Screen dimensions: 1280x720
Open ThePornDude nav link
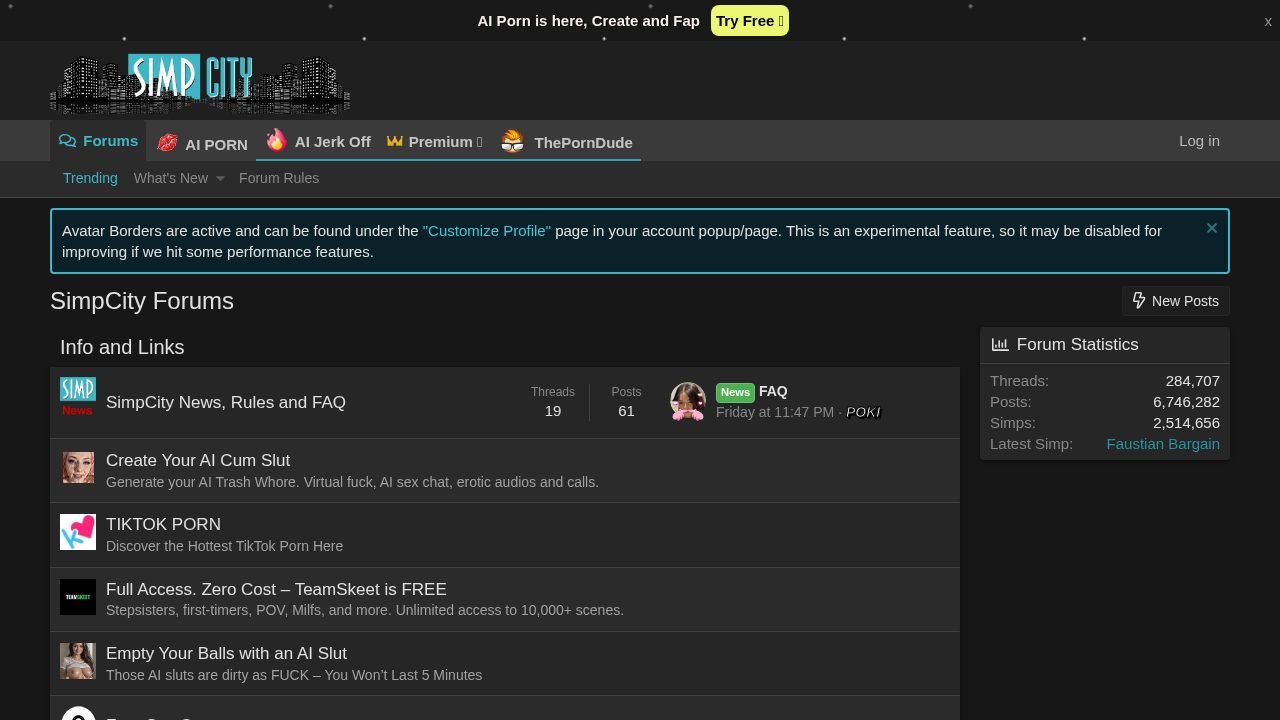(x=583, y=143)
